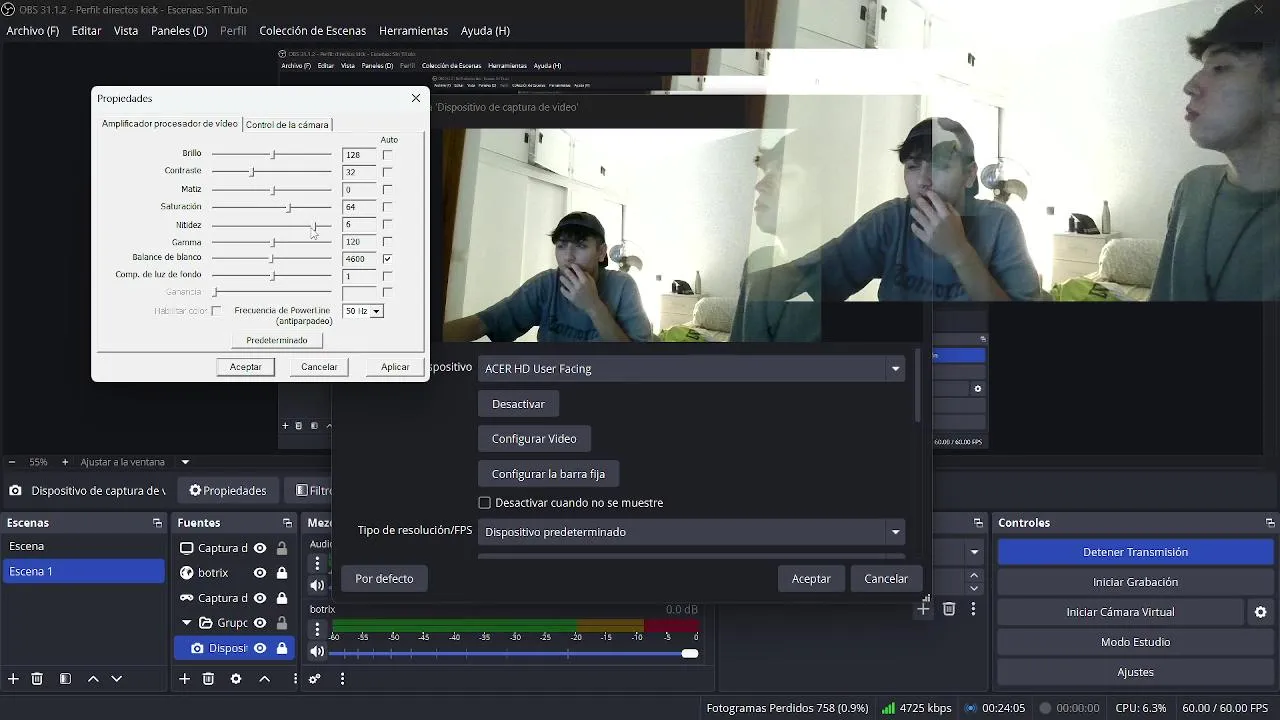Float the Fuentes dock with its panel icon
The height and width of the screenshot is (720, 1280).
[x=287, y=523]
